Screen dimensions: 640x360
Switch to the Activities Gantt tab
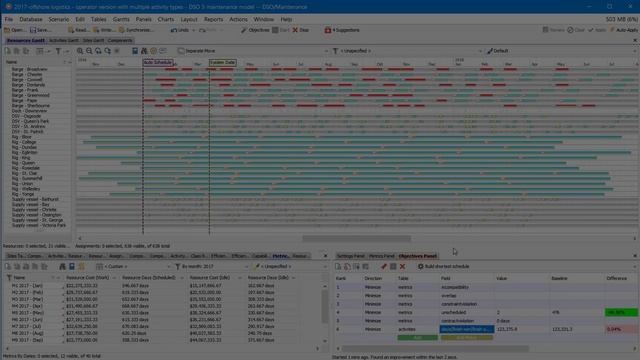coord(64,40)
